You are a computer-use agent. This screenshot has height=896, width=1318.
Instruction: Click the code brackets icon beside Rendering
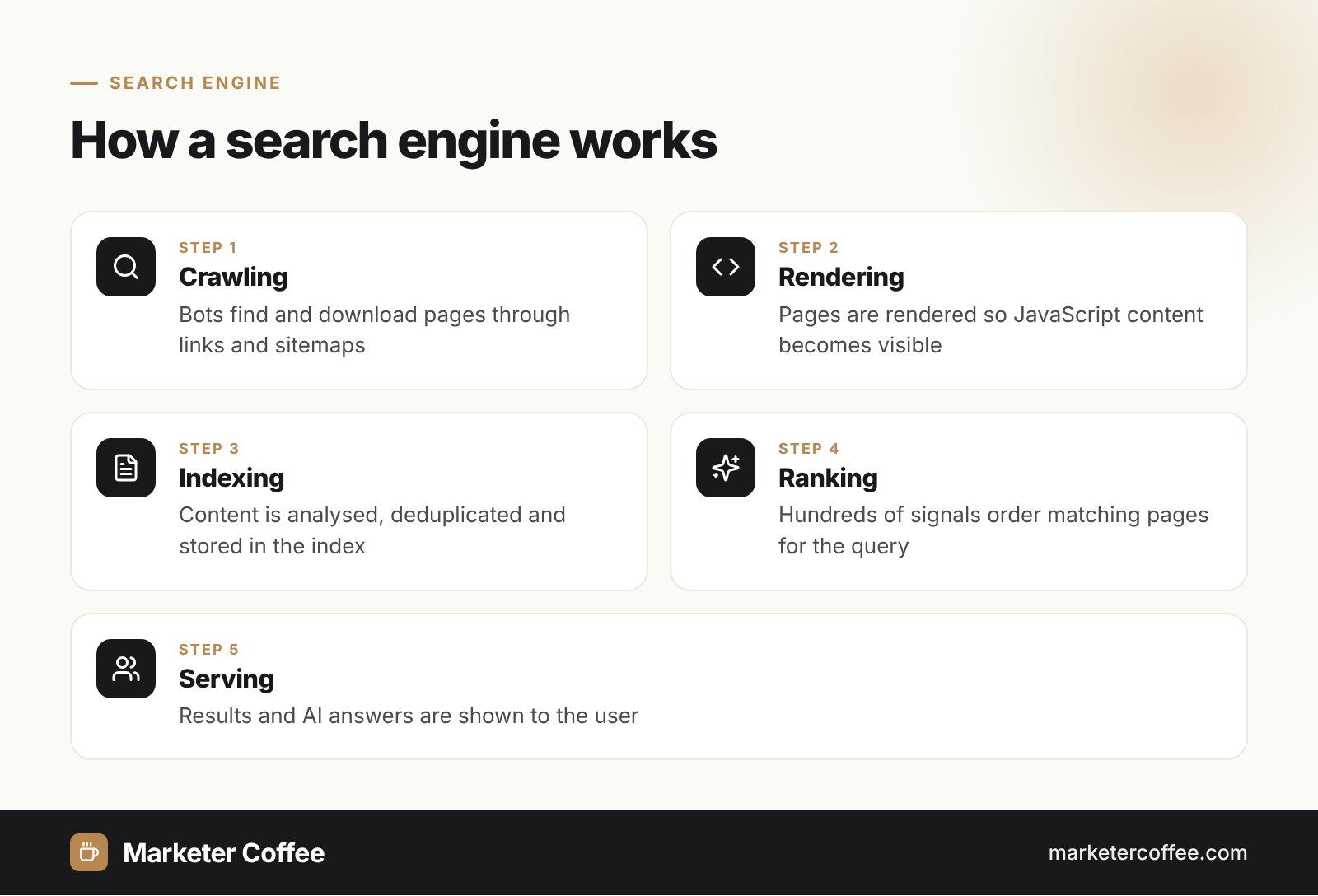coord(726,267)
